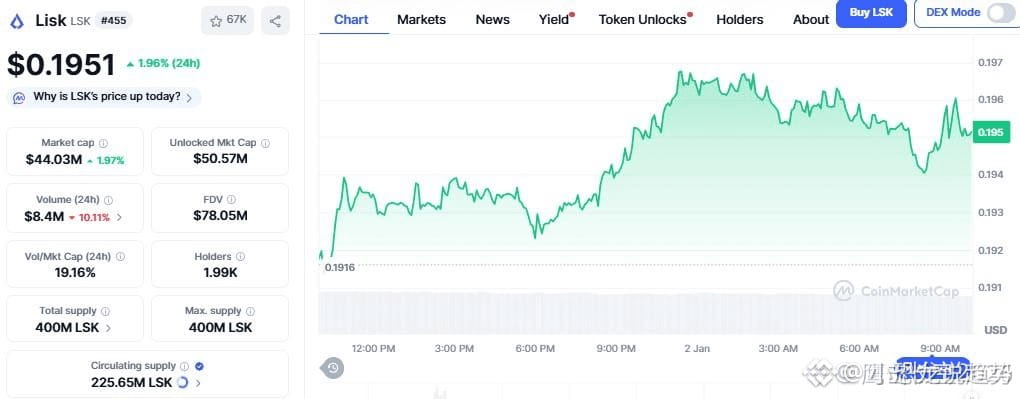This screenshot has height=399, width=1020.
Task: Add Lisk to watchlist with star button
Action: pos(228,21)
